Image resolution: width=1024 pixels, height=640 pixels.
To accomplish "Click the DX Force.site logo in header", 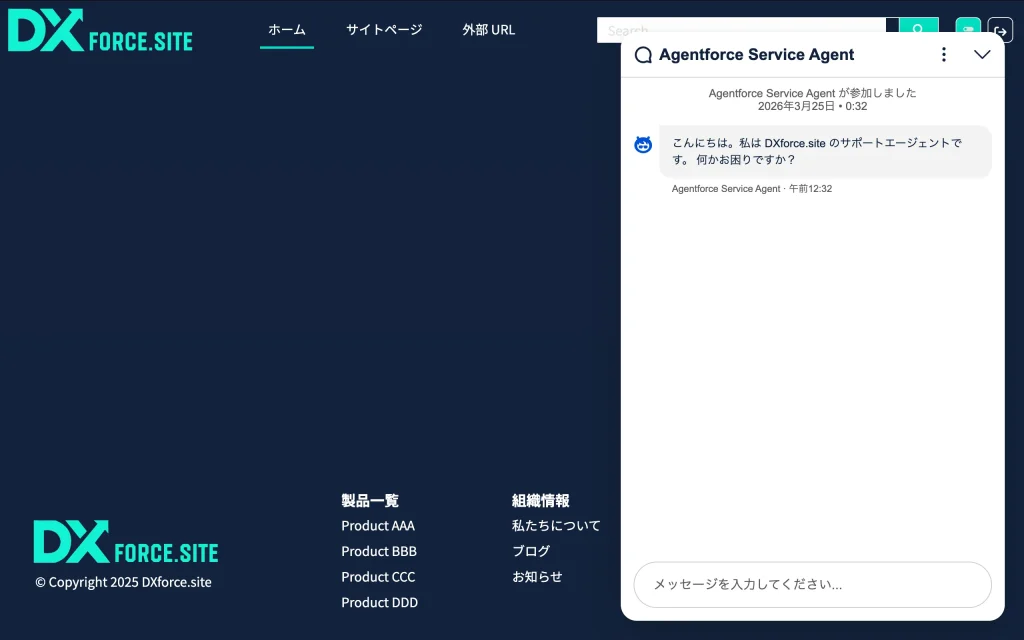I will pos(100,31).
